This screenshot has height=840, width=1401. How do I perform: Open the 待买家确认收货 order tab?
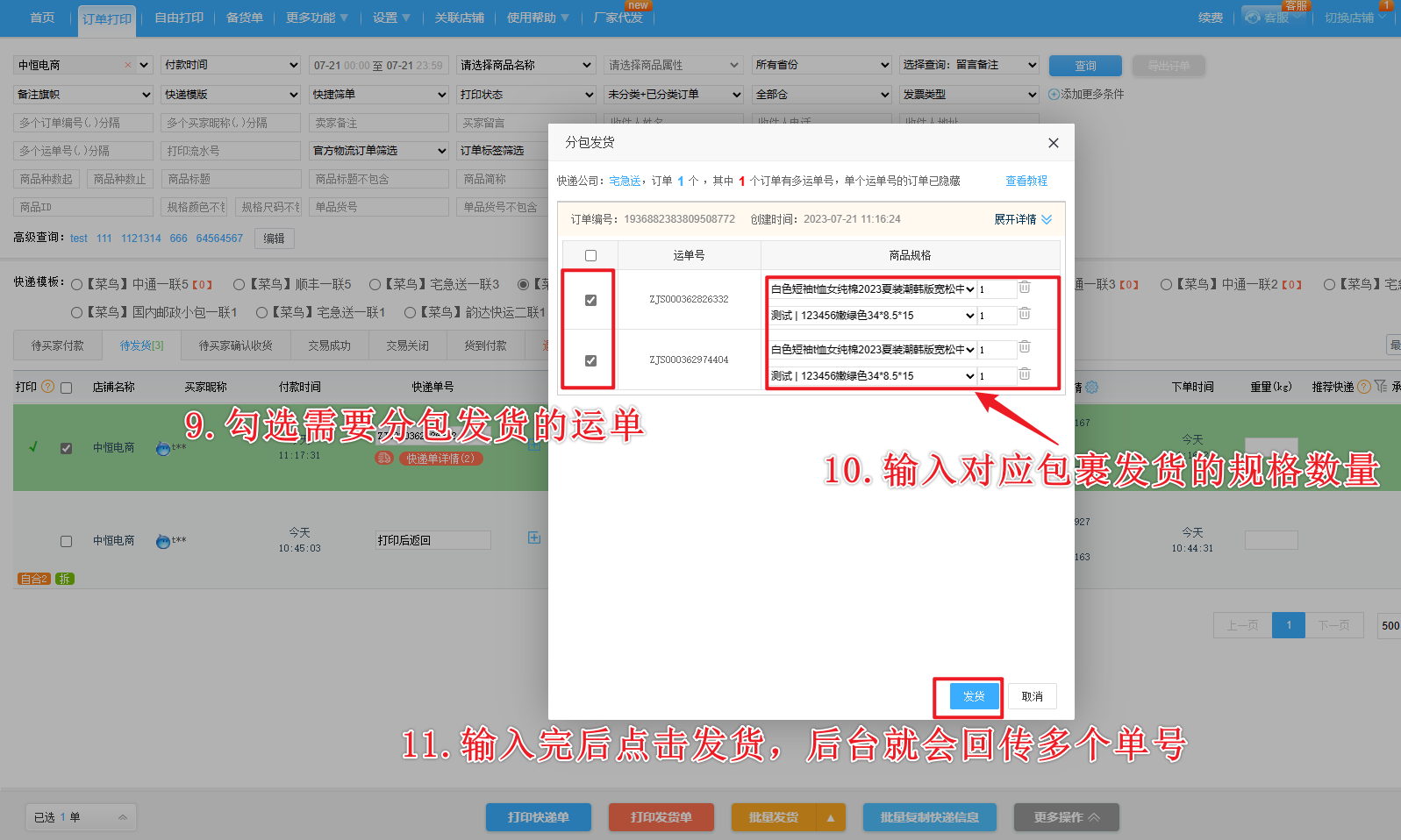pos(235,345)
